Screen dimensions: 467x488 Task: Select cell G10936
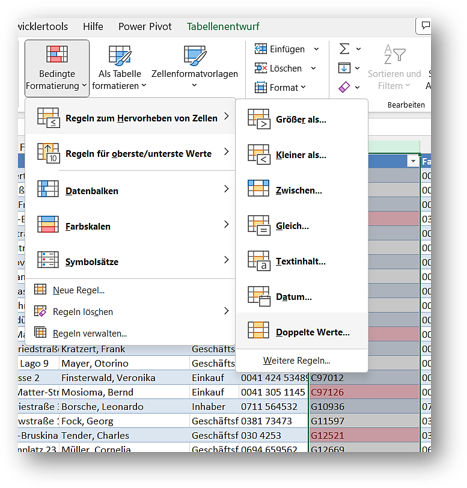364,407
